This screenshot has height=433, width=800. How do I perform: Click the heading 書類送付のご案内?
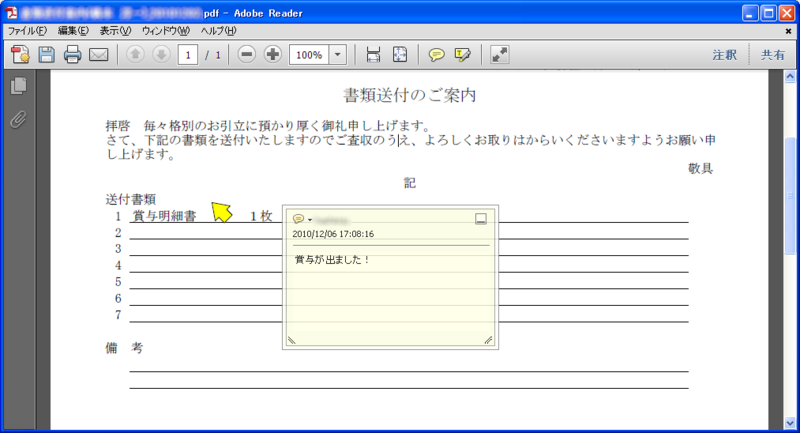[x=410, y=95]
